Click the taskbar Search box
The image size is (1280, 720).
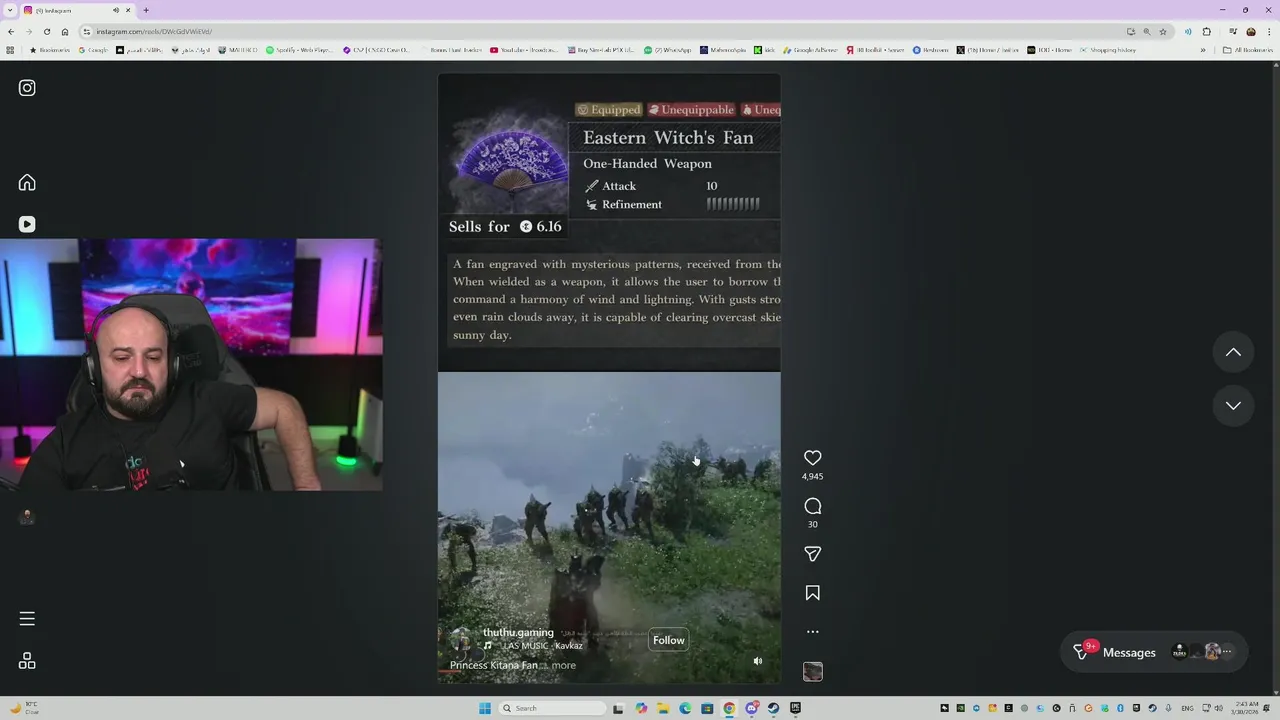pyautogui.click(x=552, y=708)
